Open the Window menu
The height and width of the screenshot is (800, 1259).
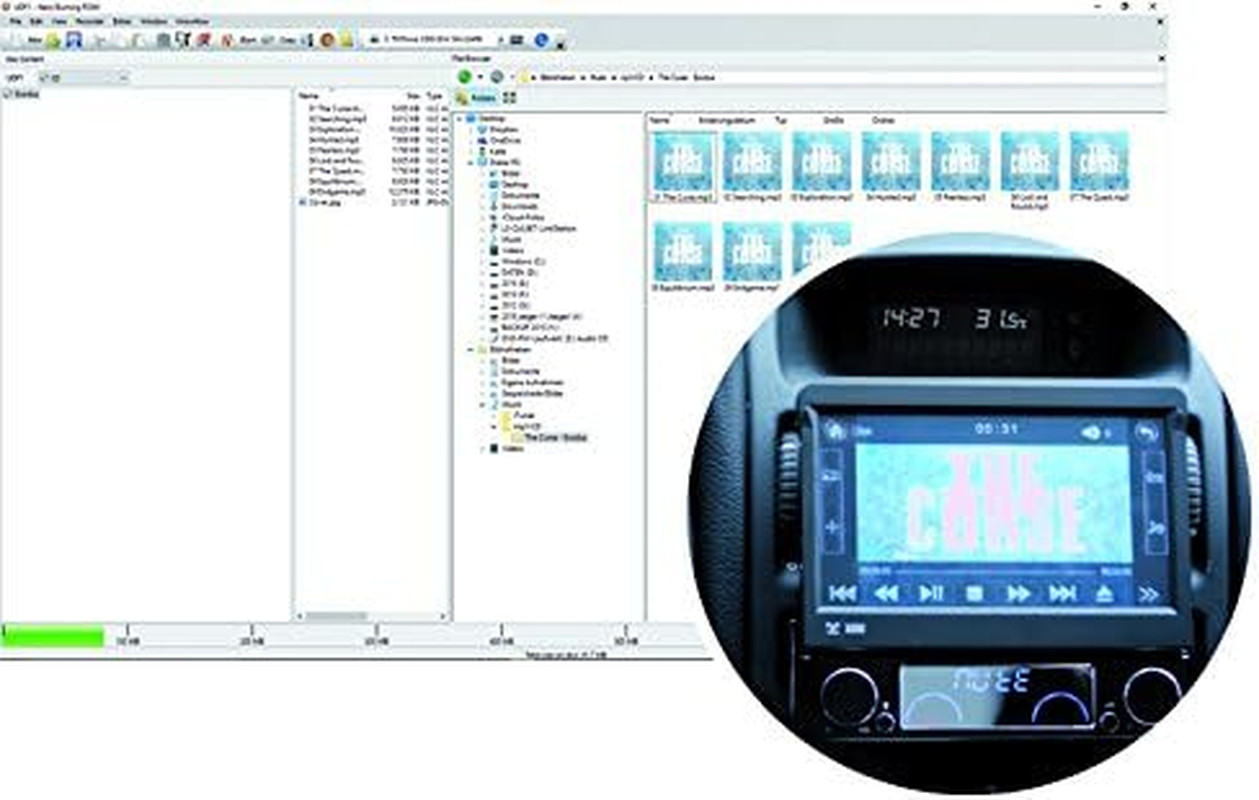(x=154, y=21)
